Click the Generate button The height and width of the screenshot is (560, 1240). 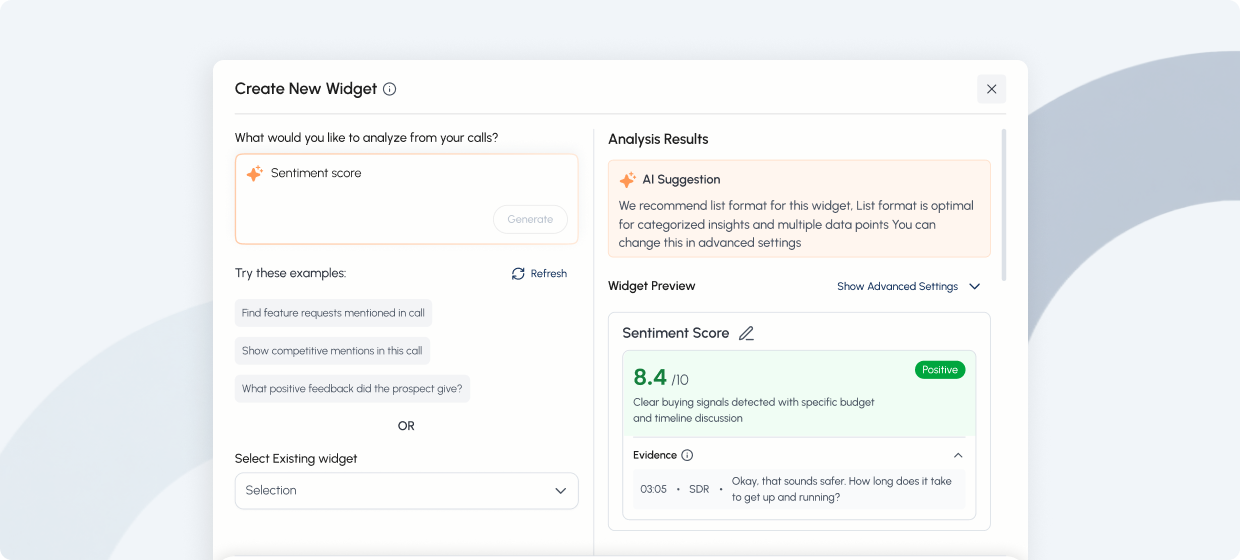coord(530,220)
